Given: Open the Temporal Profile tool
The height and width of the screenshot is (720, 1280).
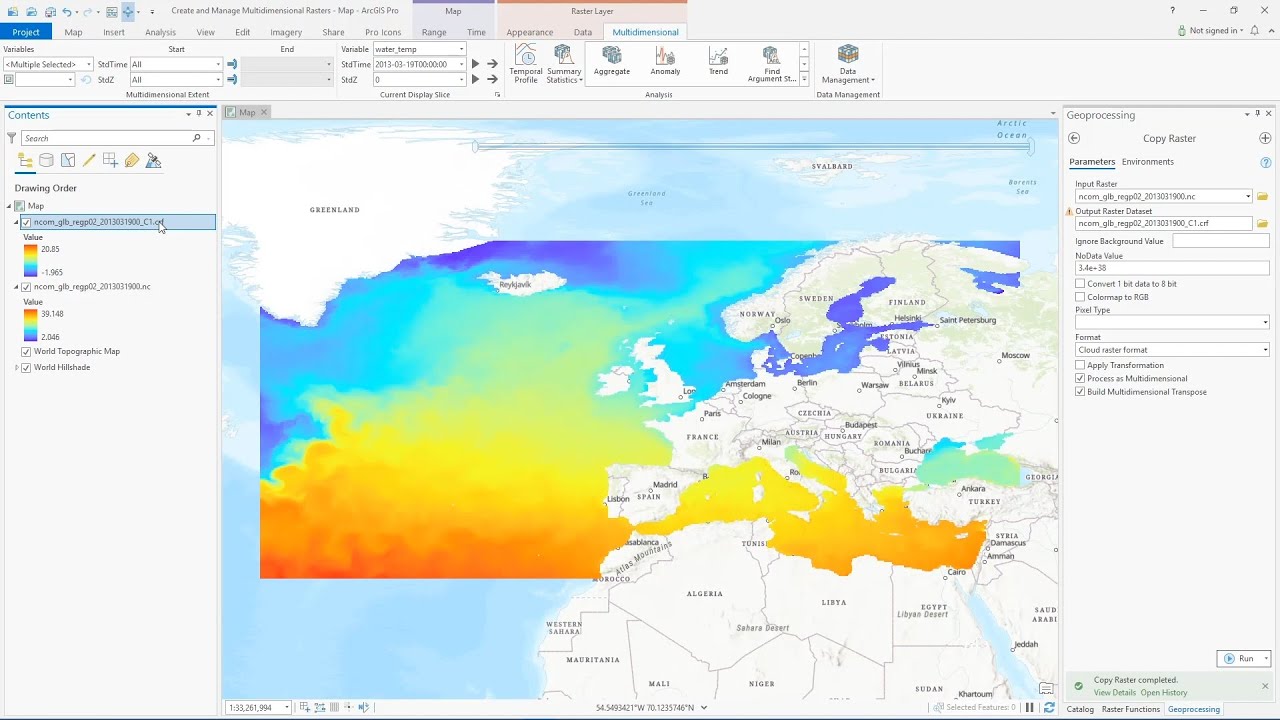Looking at the screenshot, I should click(525, 64).
